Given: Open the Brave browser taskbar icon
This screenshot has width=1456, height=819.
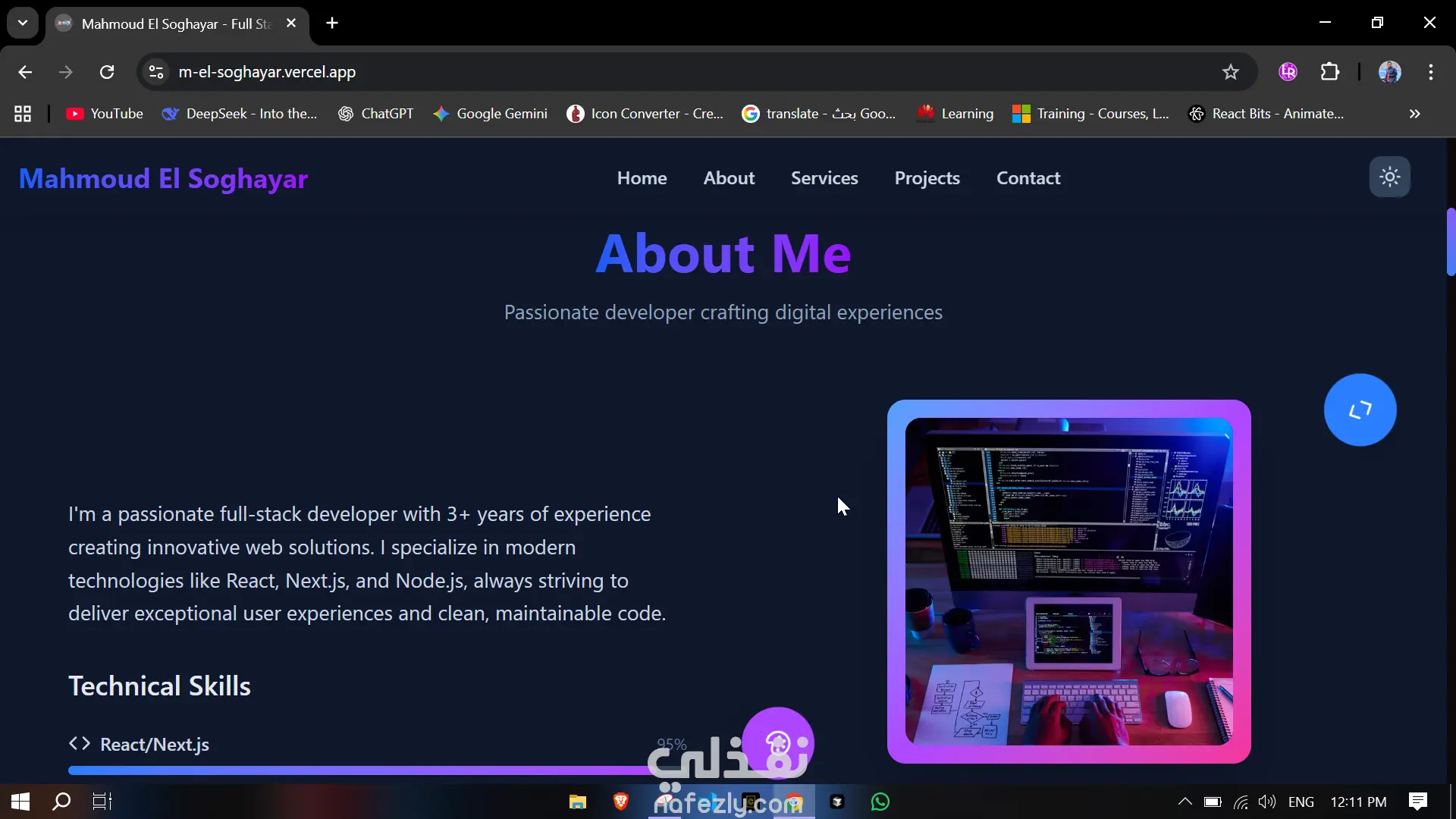Looking at the screenshot, I should click(620, 802).
